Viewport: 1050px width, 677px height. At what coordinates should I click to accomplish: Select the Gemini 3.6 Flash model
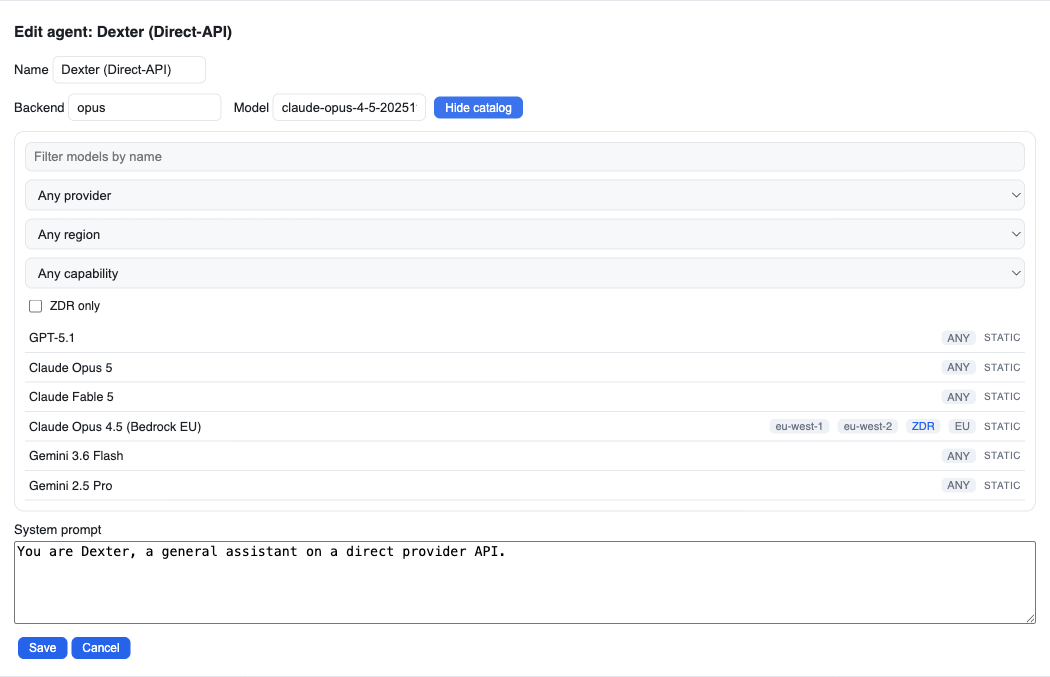525,455
